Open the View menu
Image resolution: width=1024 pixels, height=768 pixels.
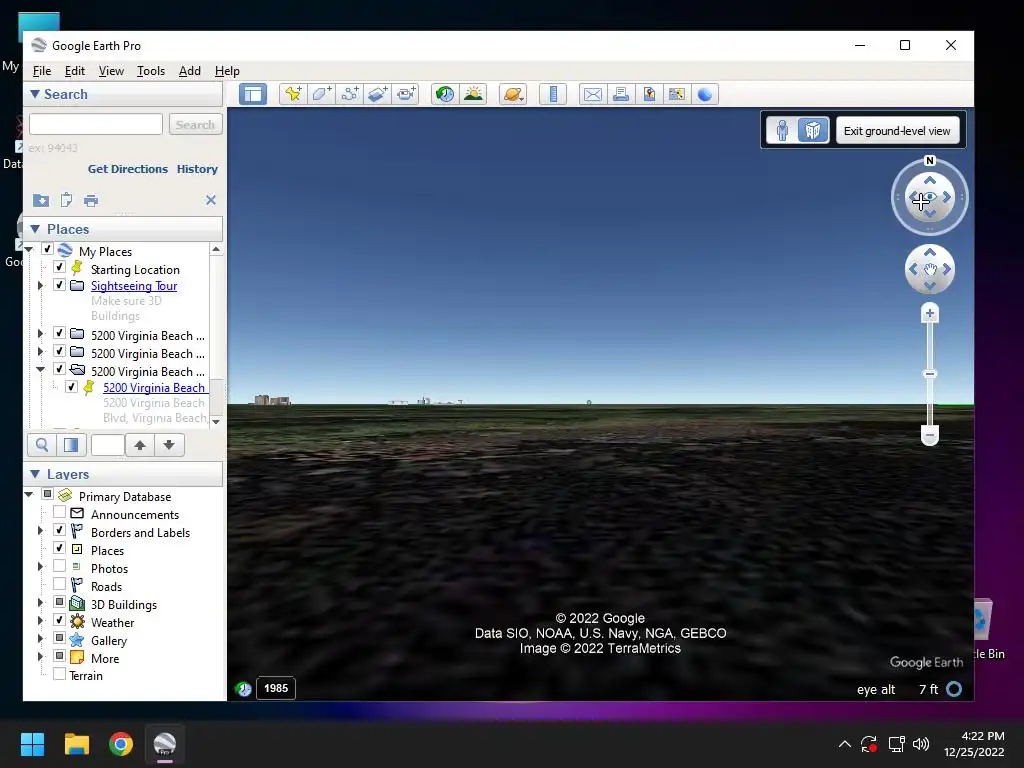point(111,71)
